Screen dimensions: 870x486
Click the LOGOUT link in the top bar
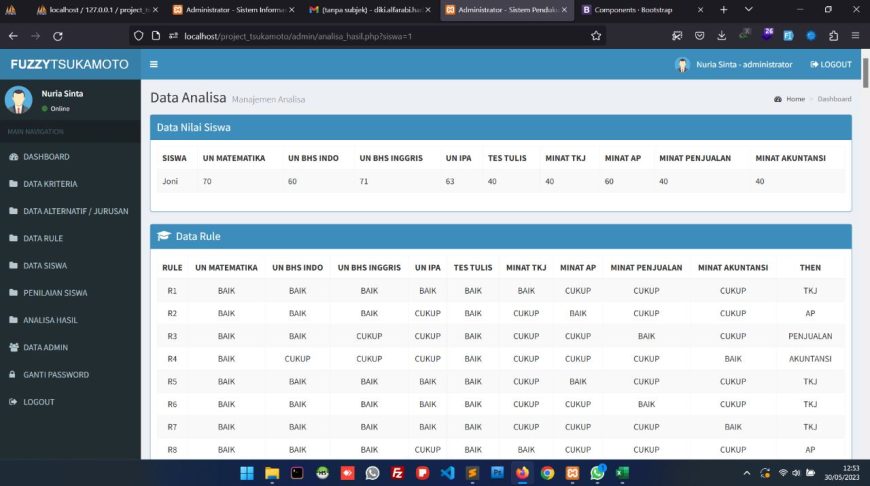tap(831, 64)
